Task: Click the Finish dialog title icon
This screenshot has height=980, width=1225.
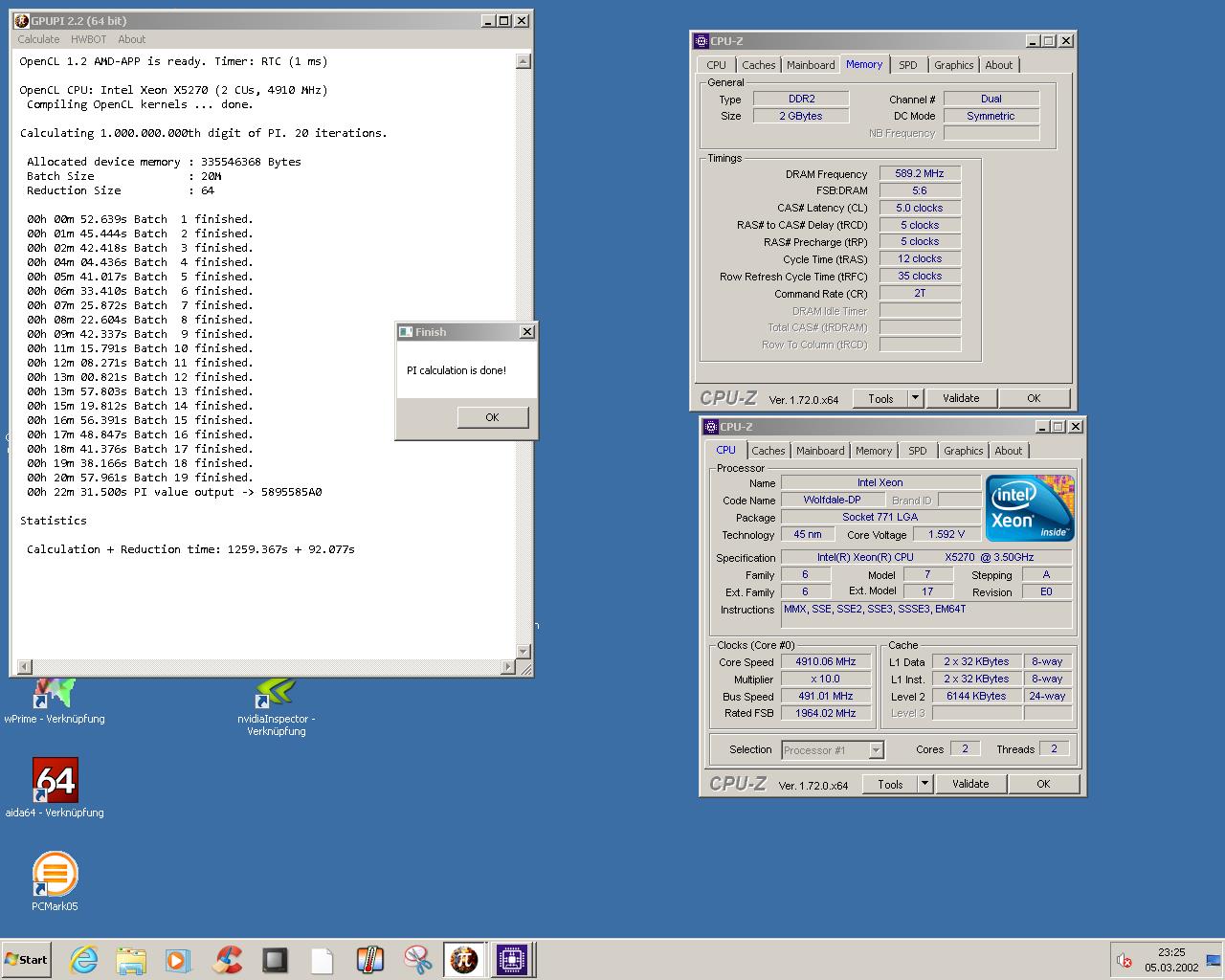Action: tap(406, 332)
